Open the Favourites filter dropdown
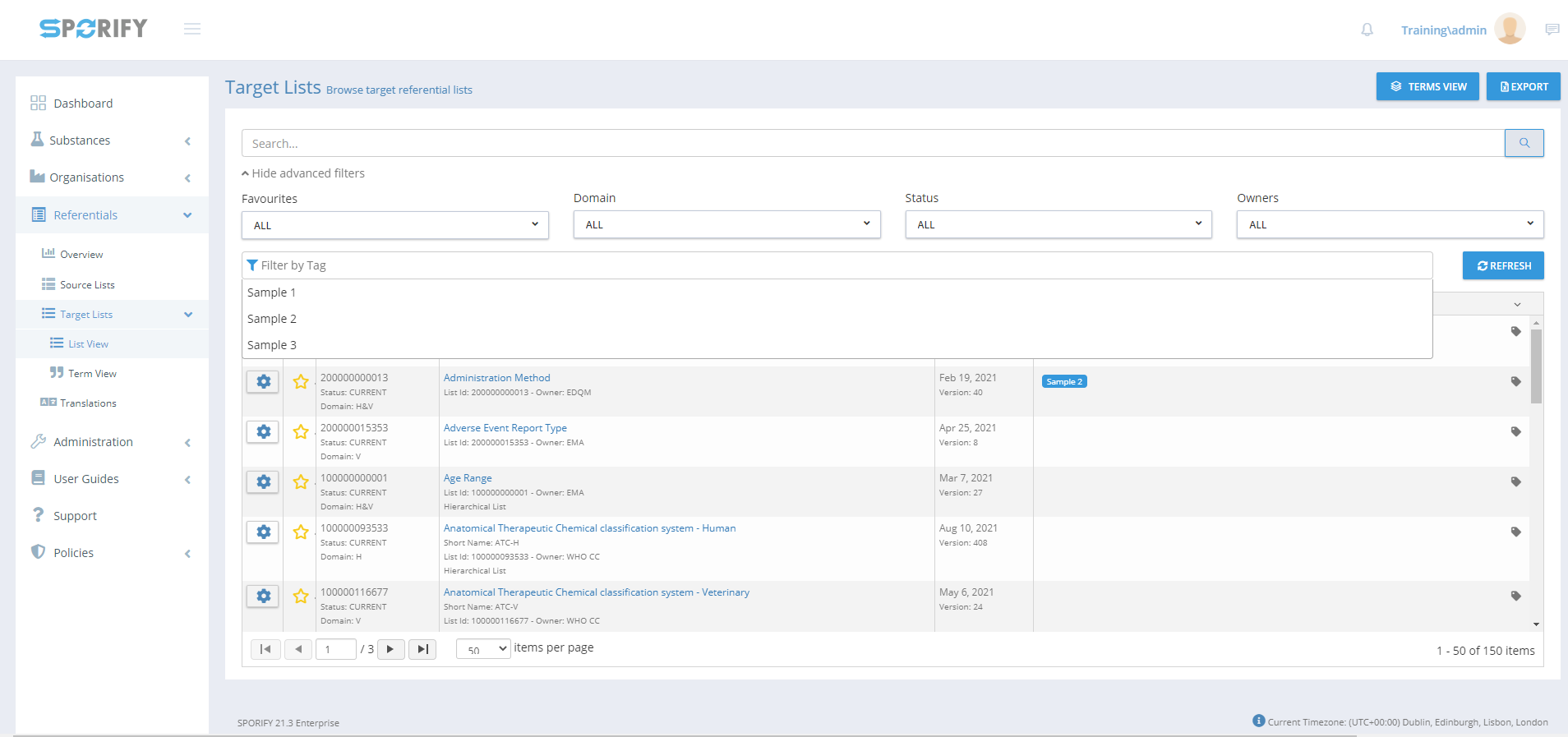This screenshot has height=737, width=1568. (394, 225)
